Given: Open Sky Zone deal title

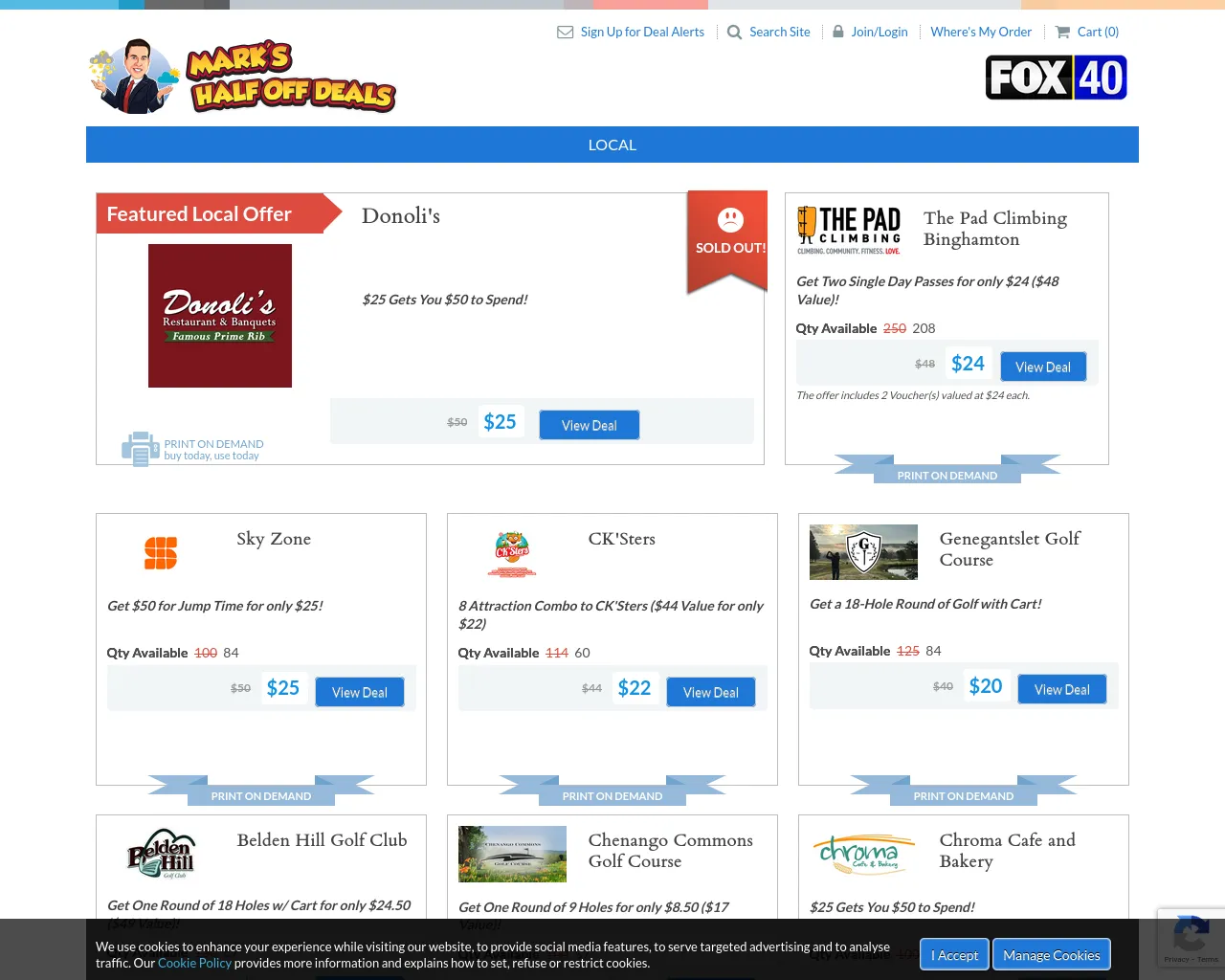Looking at the screenshot, I should coord(274,539).
